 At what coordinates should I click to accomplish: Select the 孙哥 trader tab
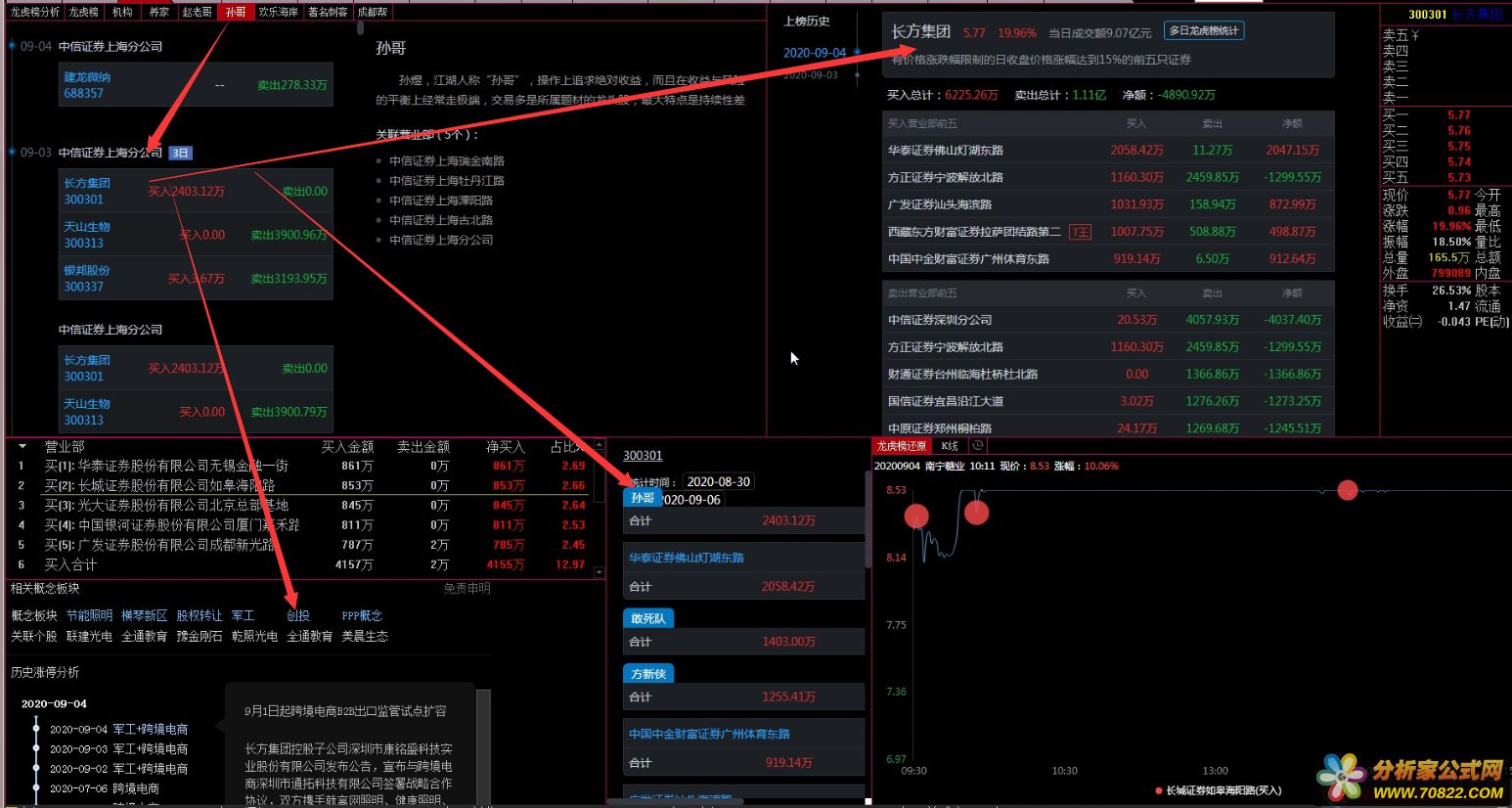236,12
